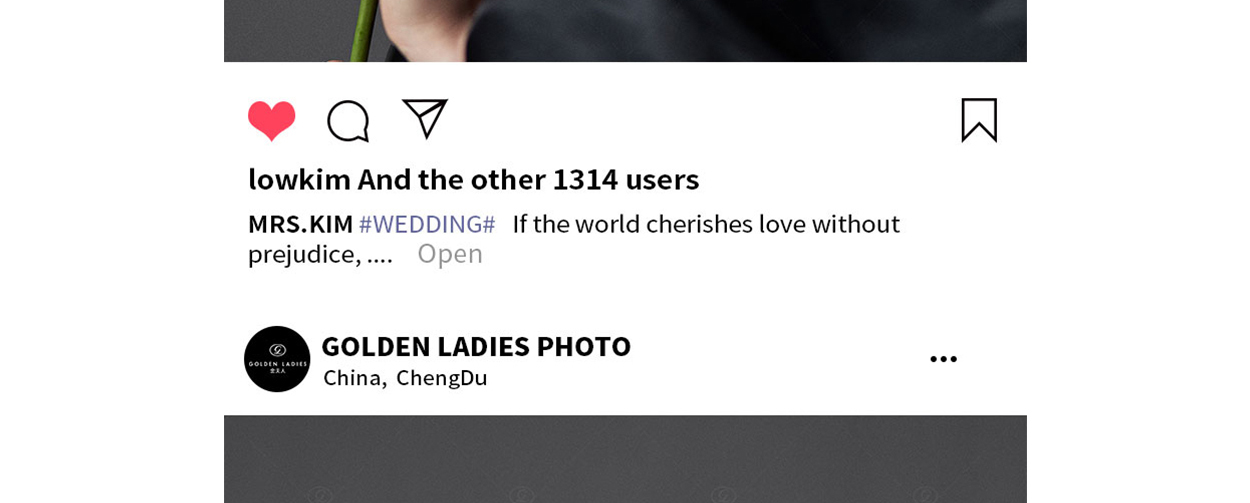
Task: Open comments with the speech bubble icon
Action: 348,121
